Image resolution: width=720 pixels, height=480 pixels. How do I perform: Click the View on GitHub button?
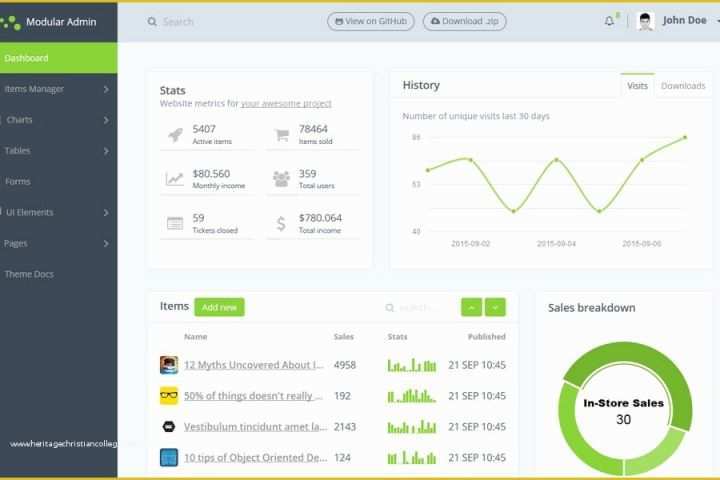coord(371,21)
